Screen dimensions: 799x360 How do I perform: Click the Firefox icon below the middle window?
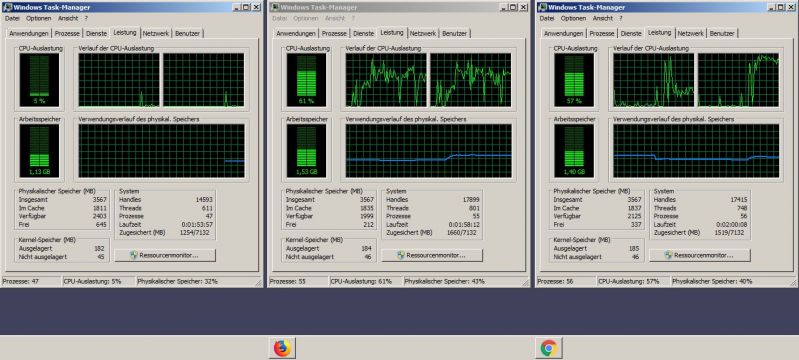tap(282, 348)
